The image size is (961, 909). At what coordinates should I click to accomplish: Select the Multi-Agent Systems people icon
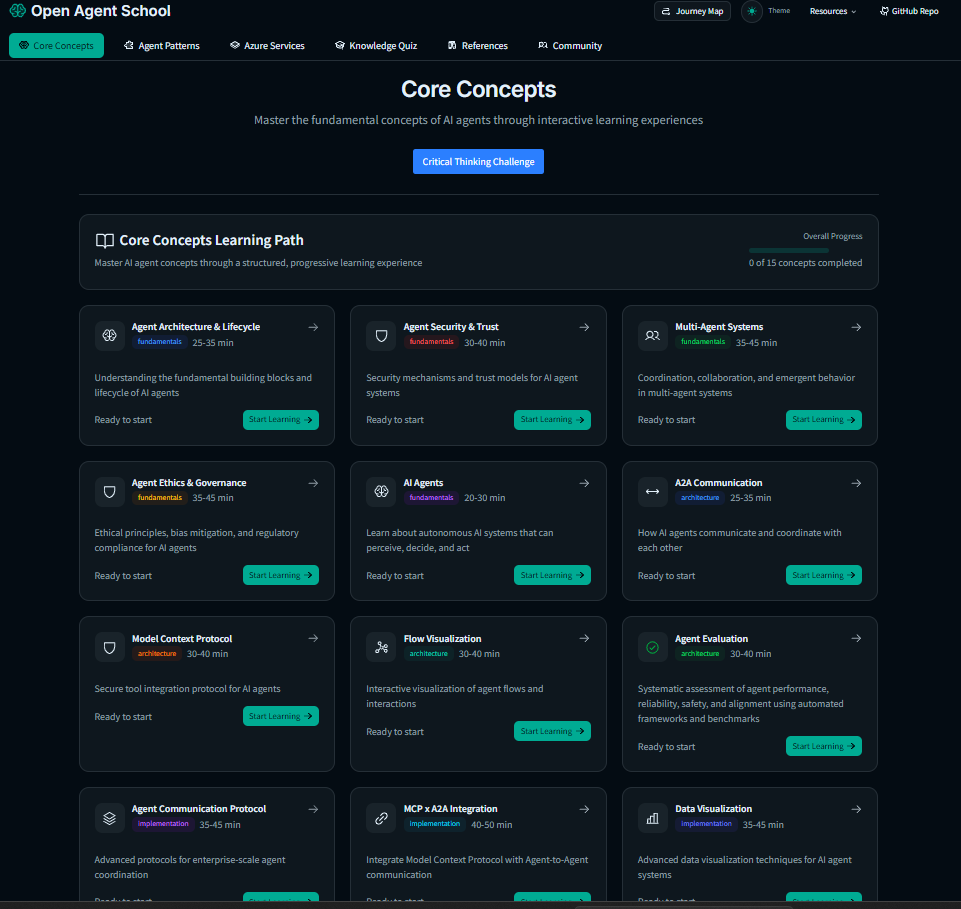(652, 335)
